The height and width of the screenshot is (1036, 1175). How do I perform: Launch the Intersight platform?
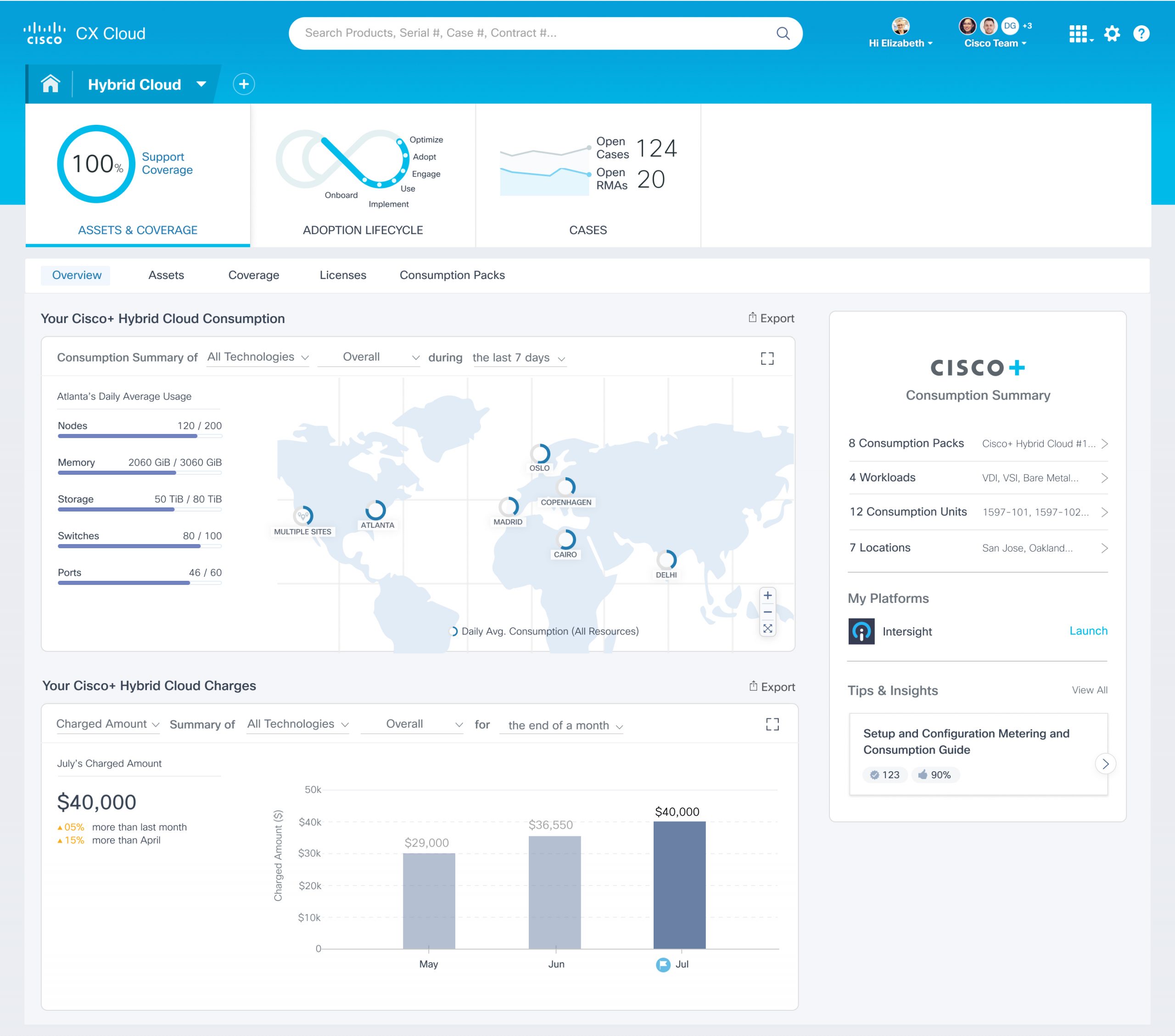coord(1088,631)
